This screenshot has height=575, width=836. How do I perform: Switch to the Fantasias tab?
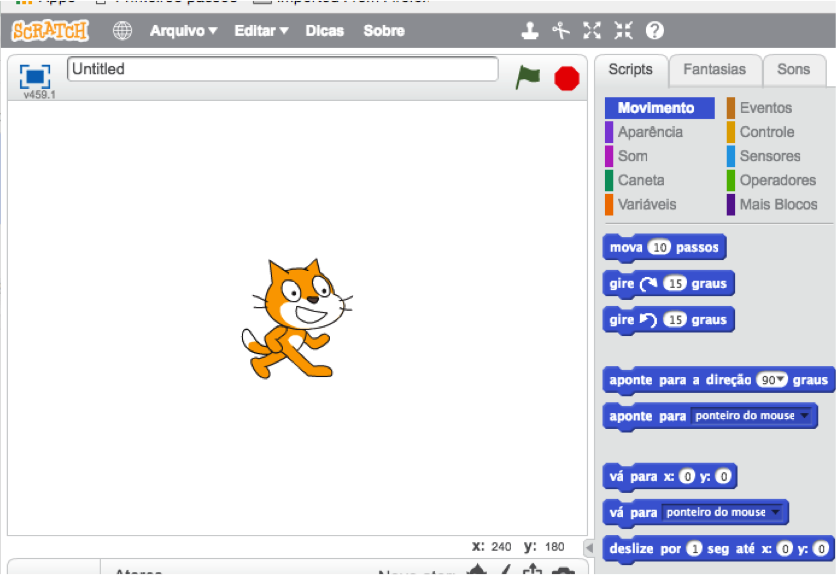[714, 69]
